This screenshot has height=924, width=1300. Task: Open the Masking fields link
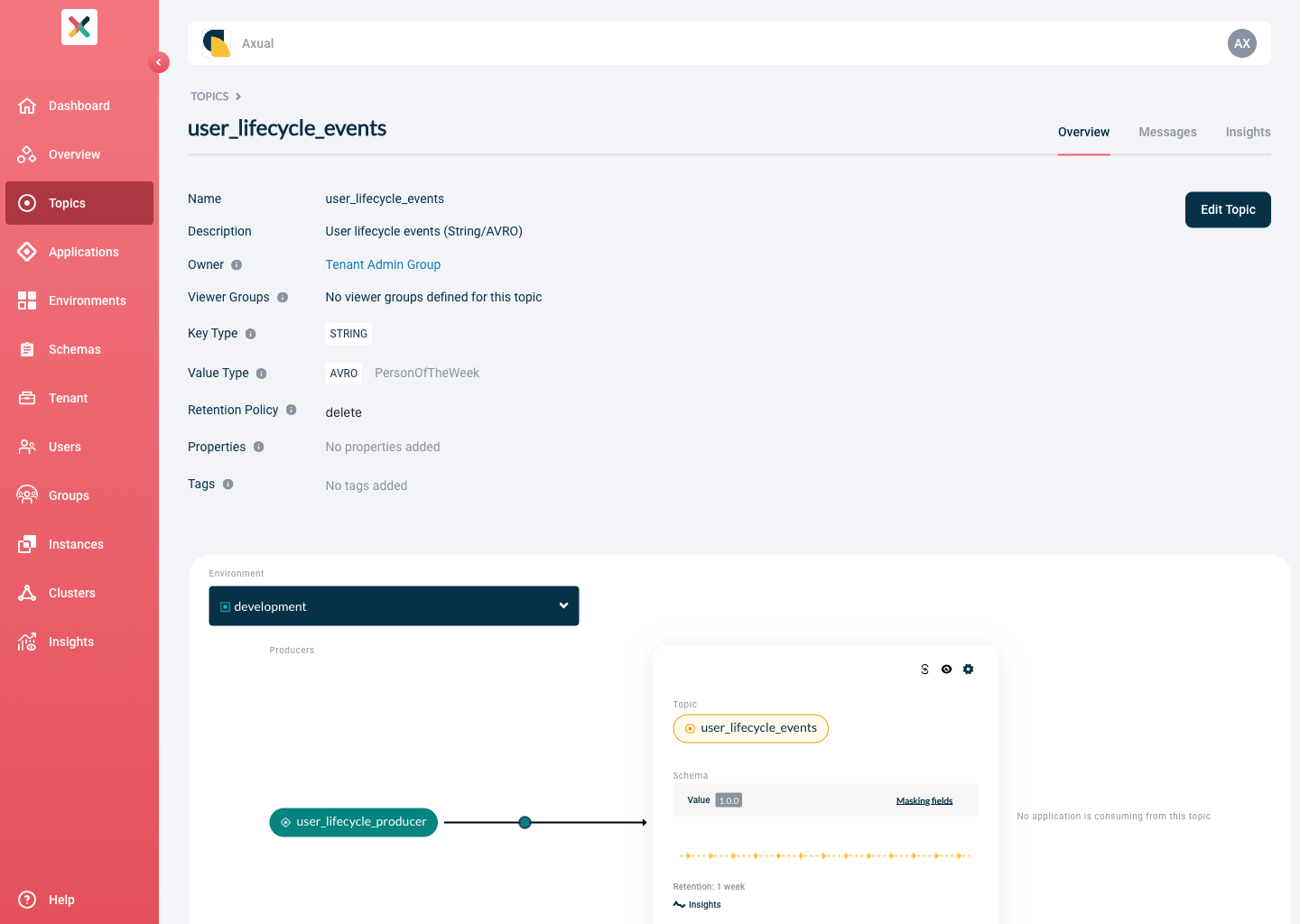tap(924, 800)
